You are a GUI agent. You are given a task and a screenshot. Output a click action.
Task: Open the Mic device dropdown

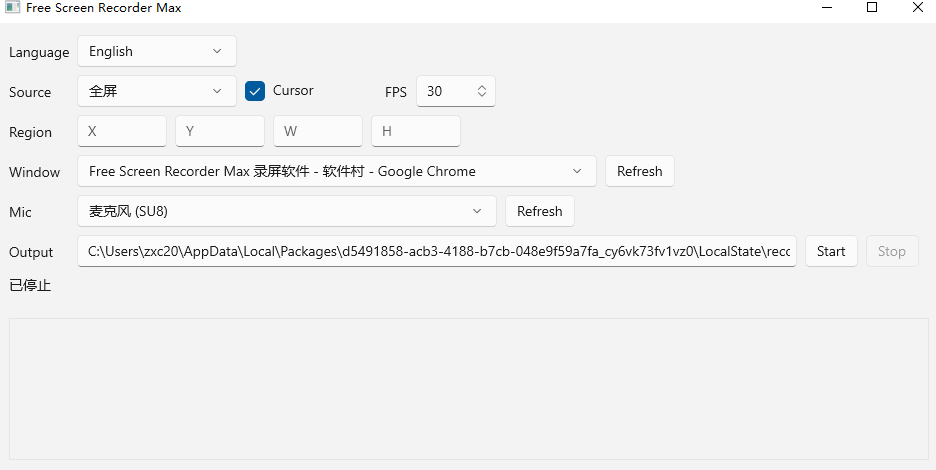point(286,211)
